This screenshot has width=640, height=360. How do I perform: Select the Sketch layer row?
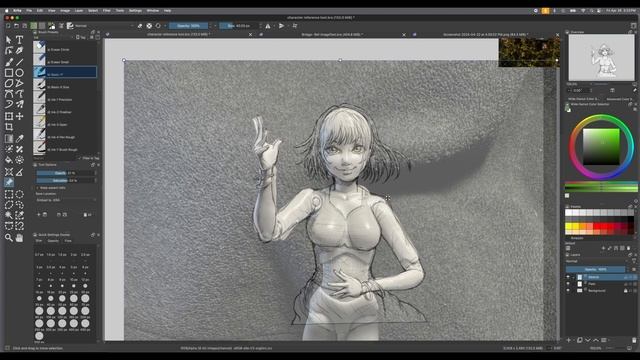click(601, 277)
